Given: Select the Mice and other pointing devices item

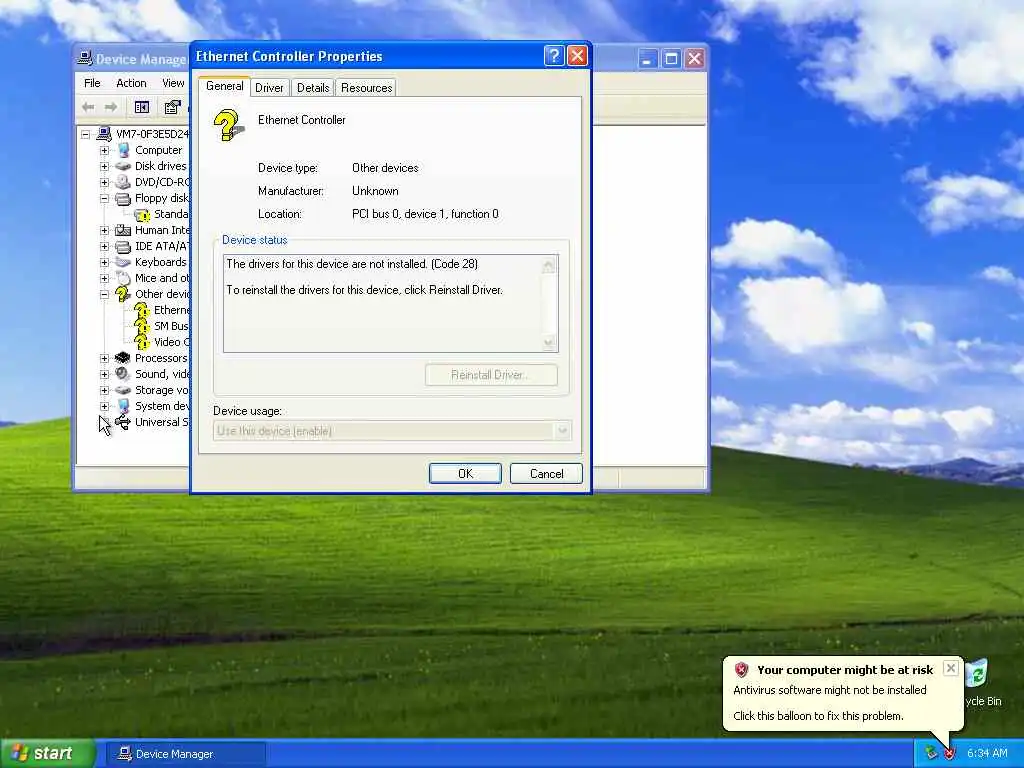Looking at the screenshot, I should [x=161, y=278].
